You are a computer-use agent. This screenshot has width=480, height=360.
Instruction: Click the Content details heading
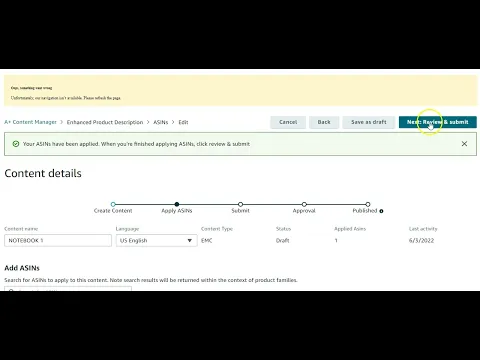tap(43, 173)
